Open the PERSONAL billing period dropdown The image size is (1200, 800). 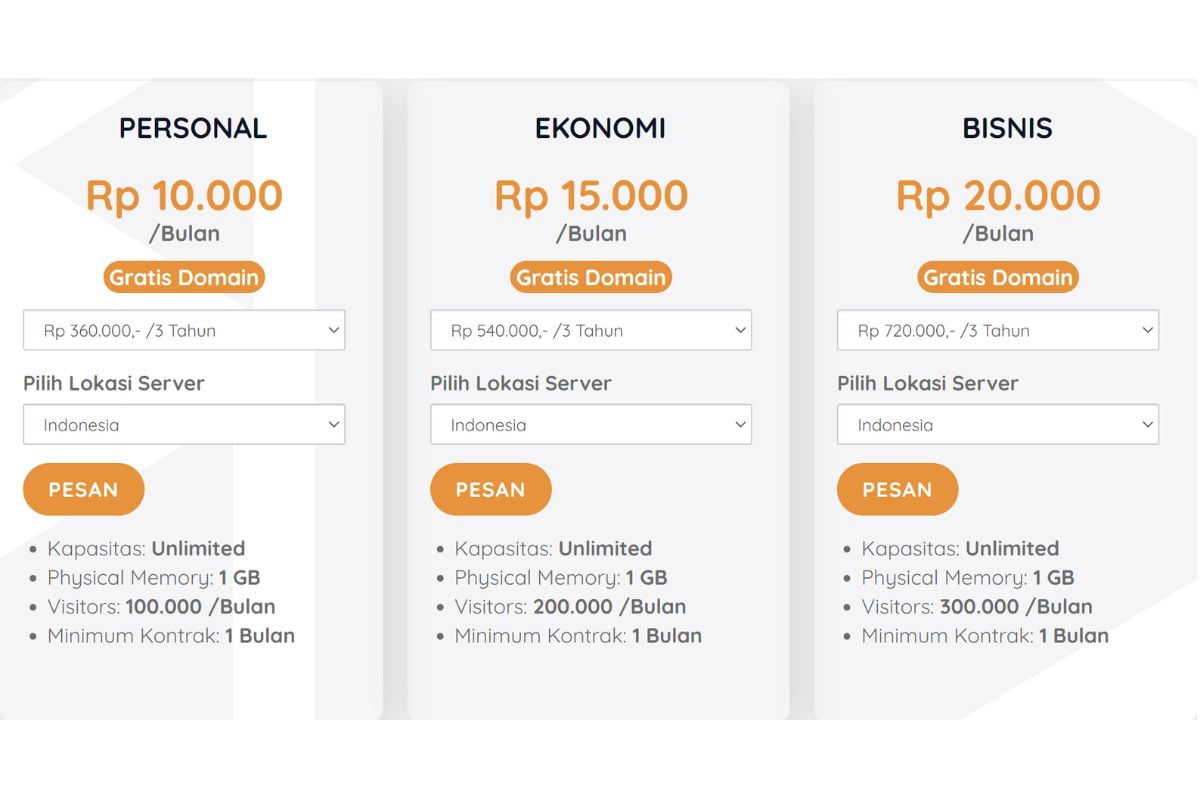click(x=184, y=330)
